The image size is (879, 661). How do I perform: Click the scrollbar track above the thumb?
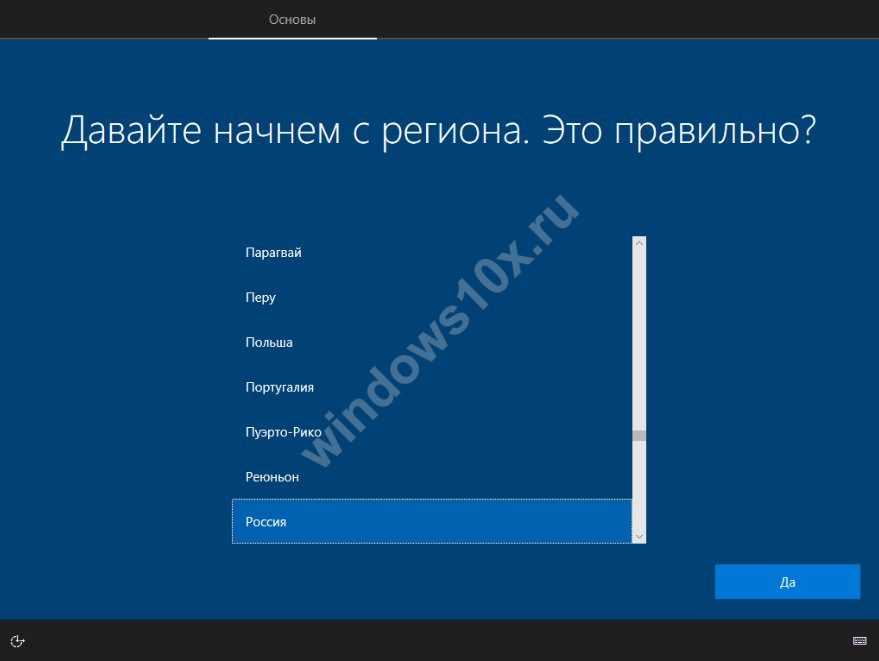click(639, 340)
